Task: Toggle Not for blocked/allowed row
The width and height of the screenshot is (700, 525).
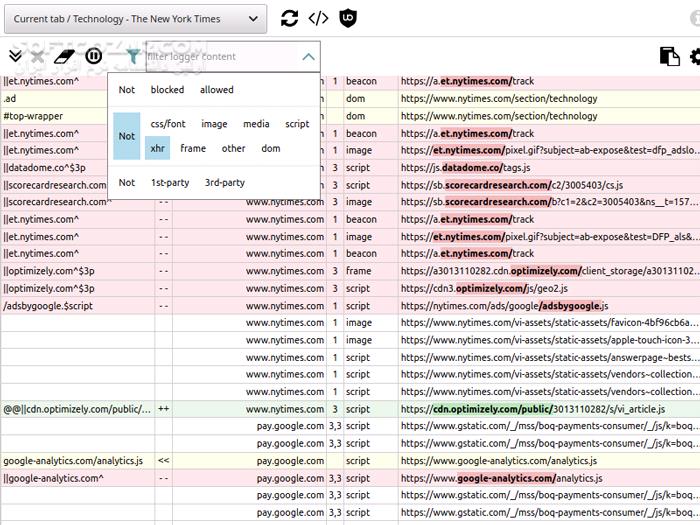Action: (127, 90)
